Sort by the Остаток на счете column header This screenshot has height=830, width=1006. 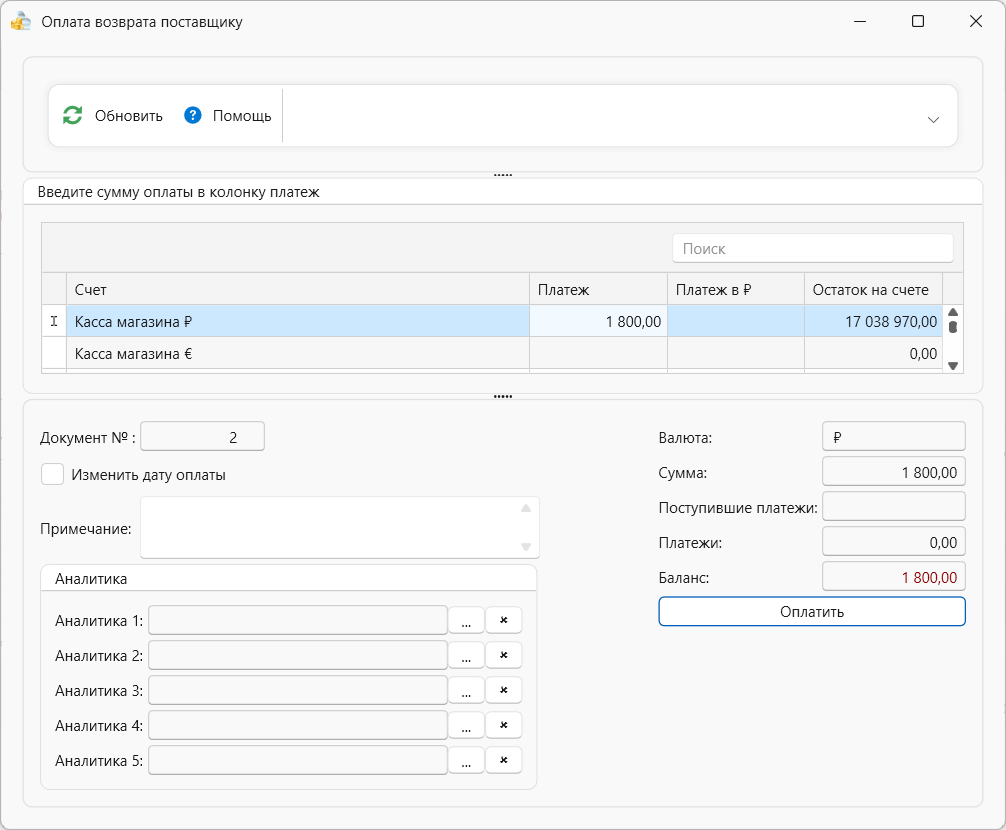873,289
